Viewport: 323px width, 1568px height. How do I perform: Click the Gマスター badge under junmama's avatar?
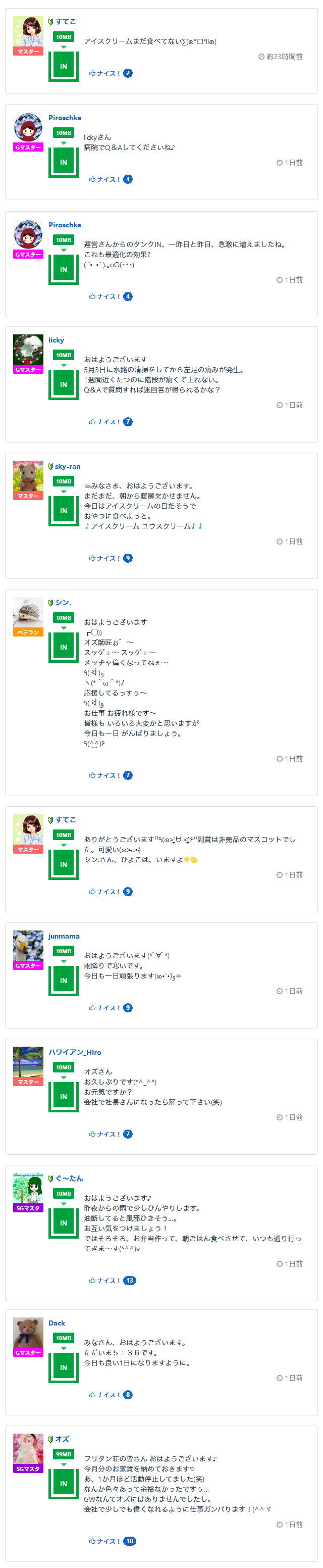(x=28, y=966)
